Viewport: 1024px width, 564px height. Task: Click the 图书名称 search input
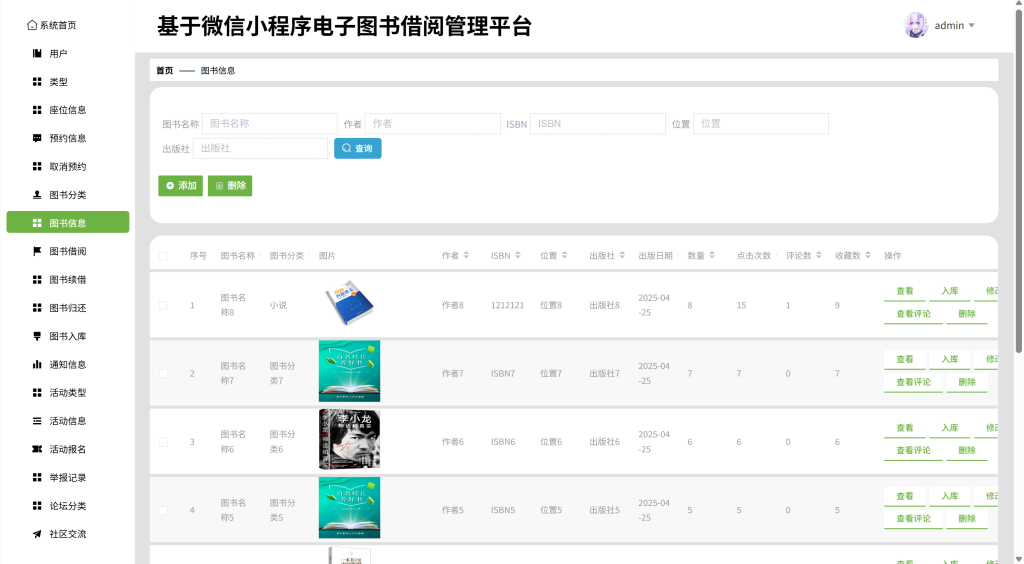tap(270, 123)
